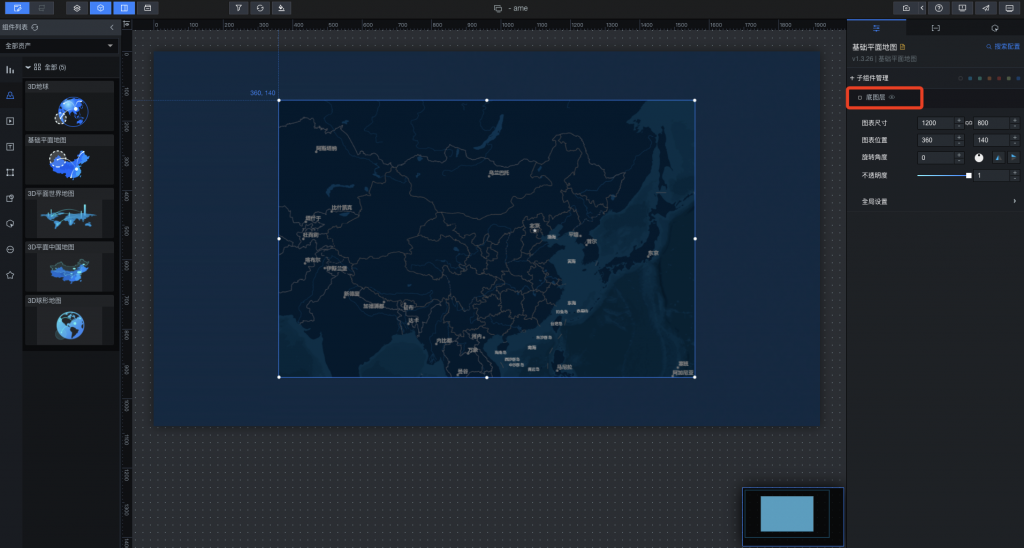Screen dimensions: 1024x548
Task: Click the rotation angle dial knob
Action: (x=979, y=157)
